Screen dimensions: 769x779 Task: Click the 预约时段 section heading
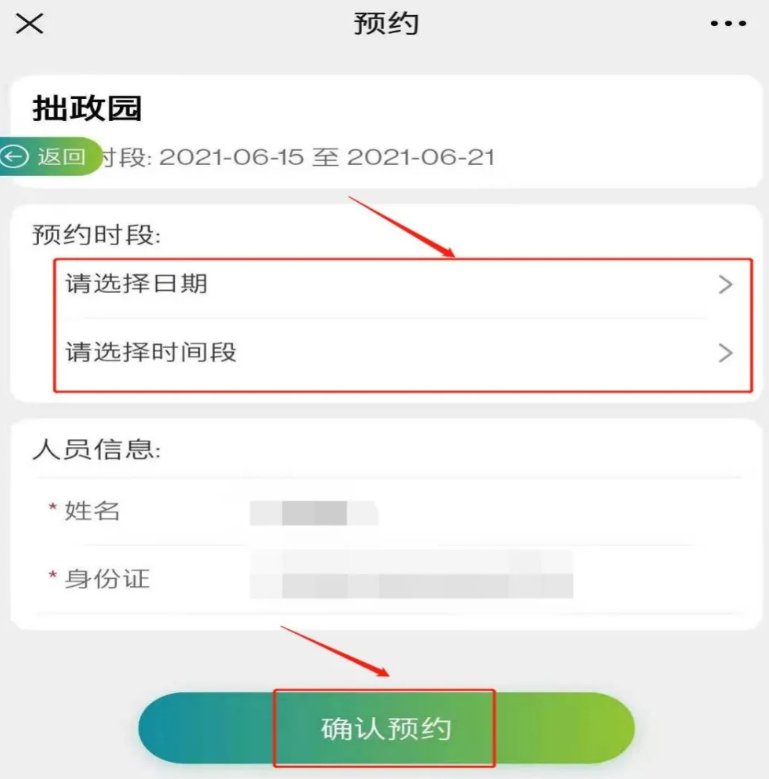tap(97, 234)
